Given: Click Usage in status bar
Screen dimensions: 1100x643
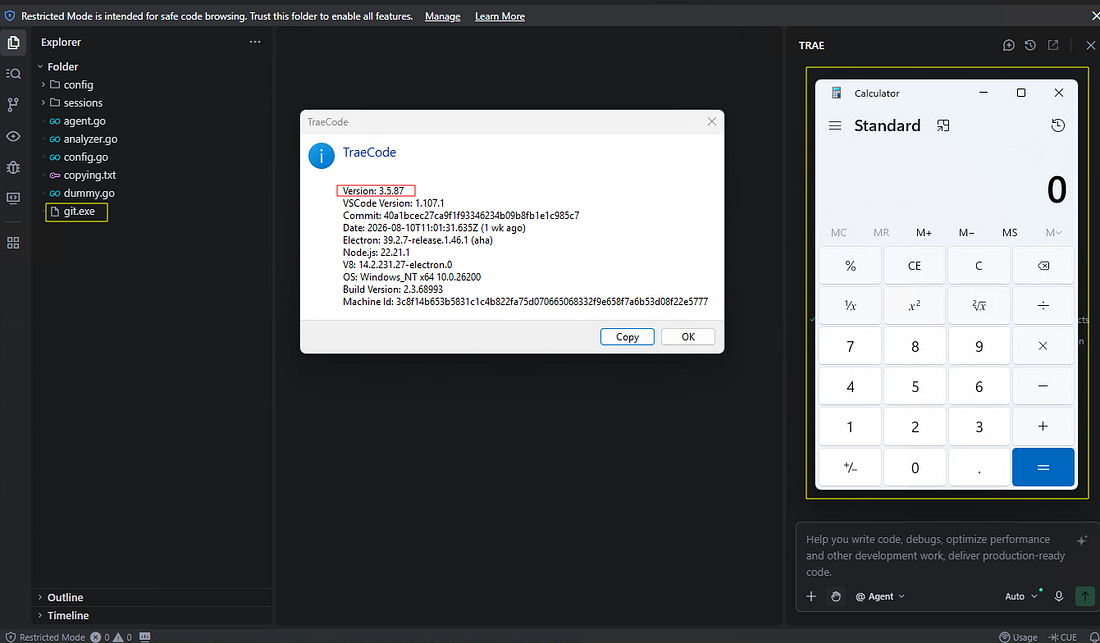Looking at the screenshot, I should pos(1018,637).
